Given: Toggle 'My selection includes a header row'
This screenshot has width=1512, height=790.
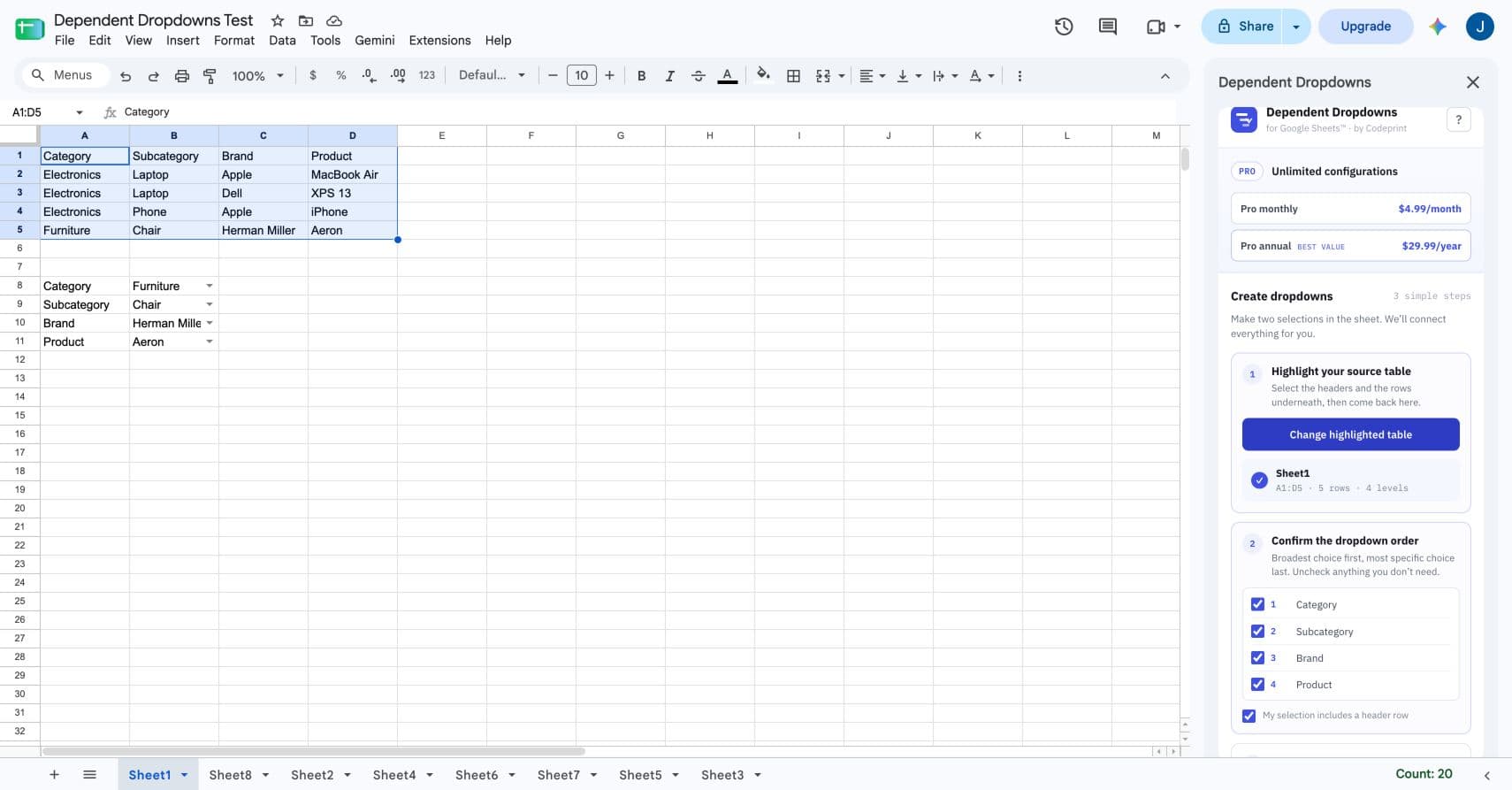Looking at the screenshot, I should coord(1249,716).
